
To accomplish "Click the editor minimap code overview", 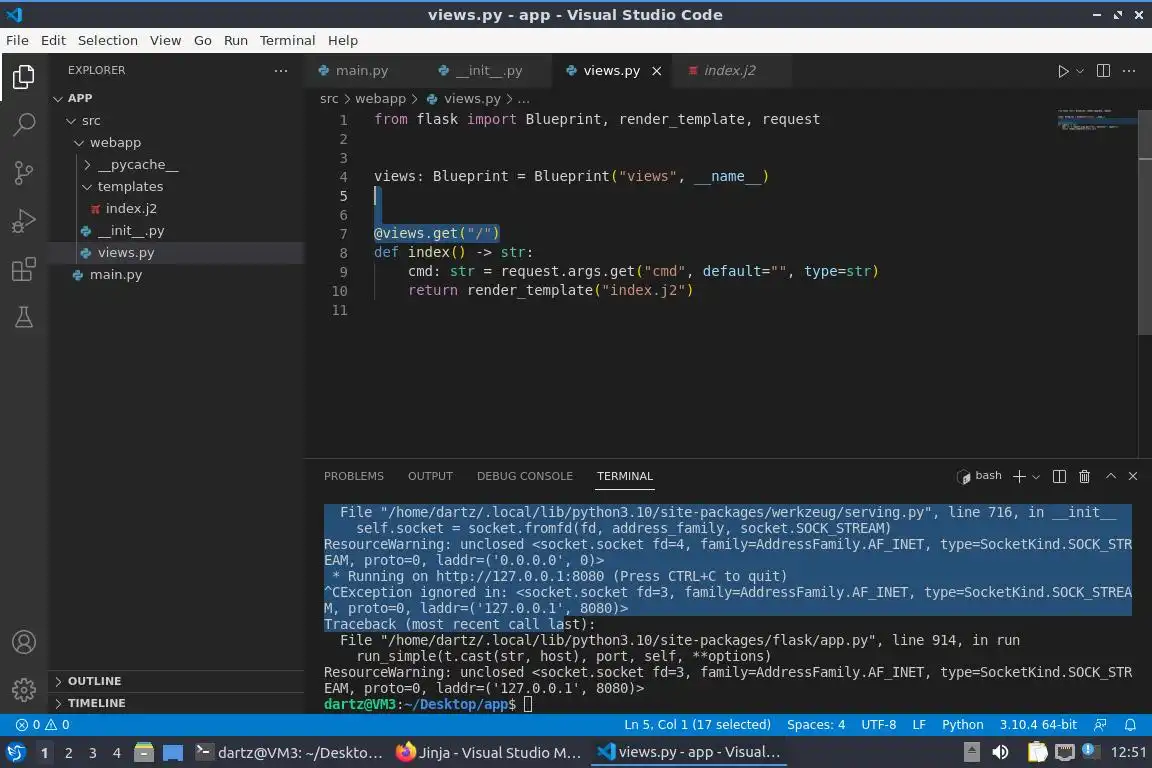I will (x=1095, y=121).
